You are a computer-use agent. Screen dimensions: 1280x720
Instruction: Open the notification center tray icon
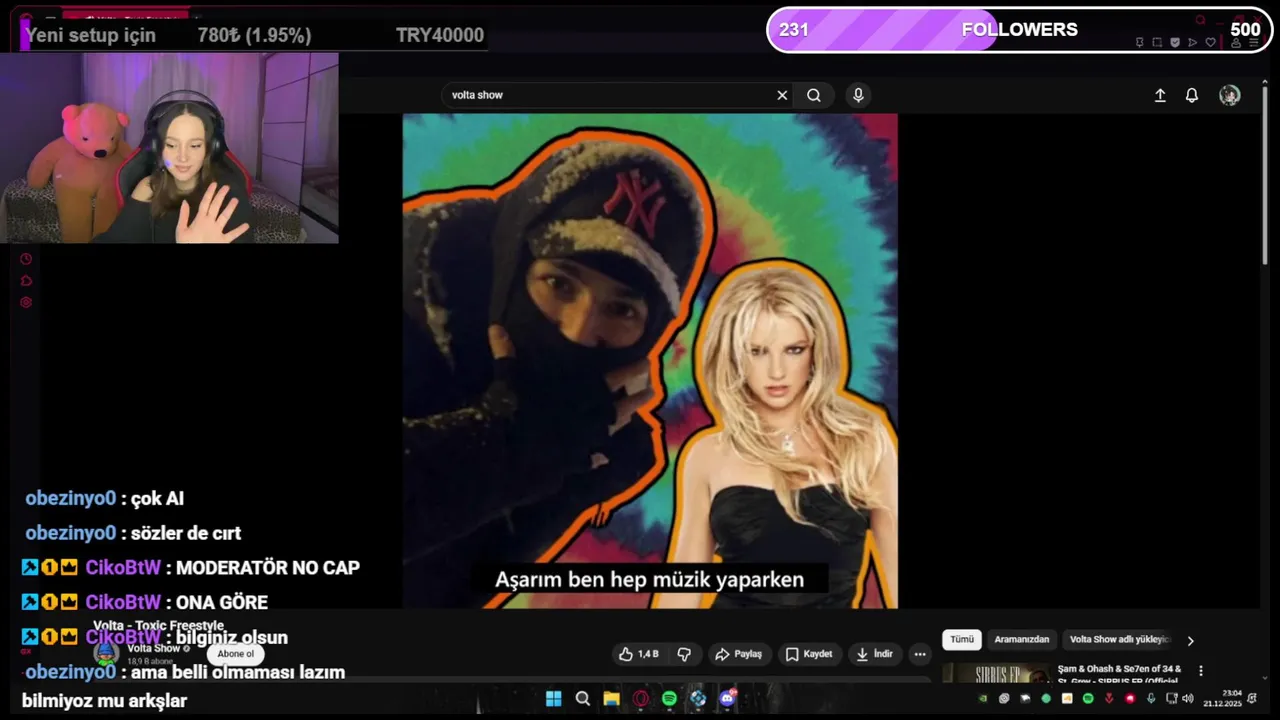pos(1252,698)
